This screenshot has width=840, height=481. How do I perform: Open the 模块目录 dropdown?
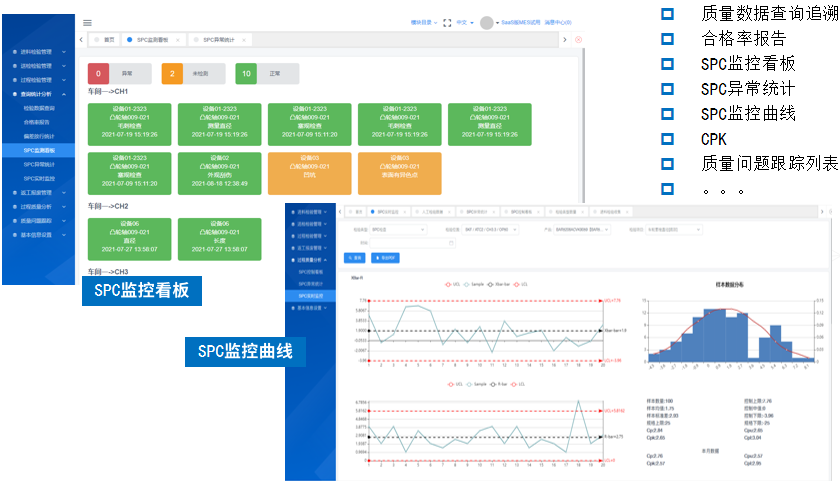(425, 22)
